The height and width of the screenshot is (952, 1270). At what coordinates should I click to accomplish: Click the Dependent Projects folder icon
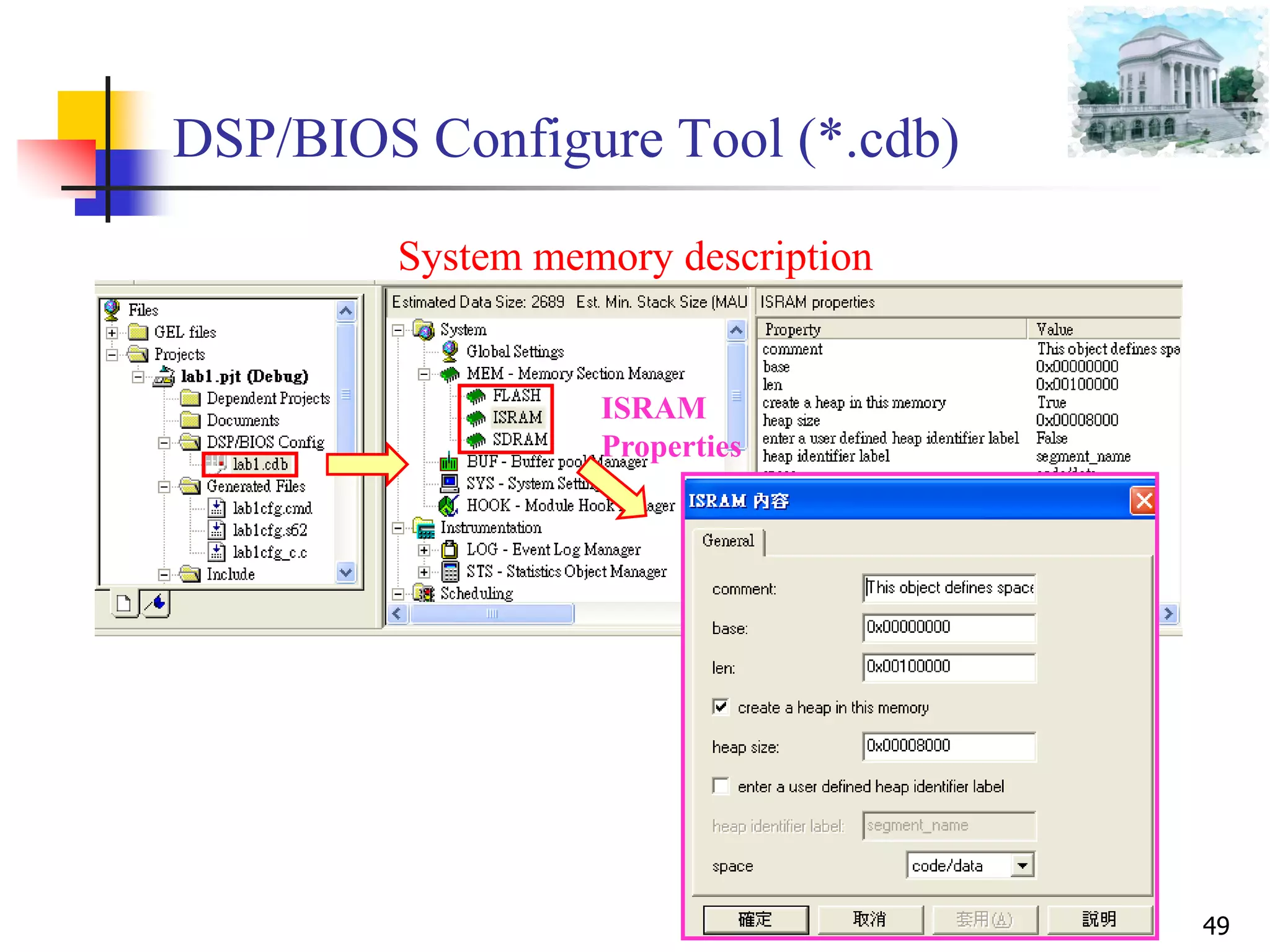pyautogui.click(x=190, y=398)
